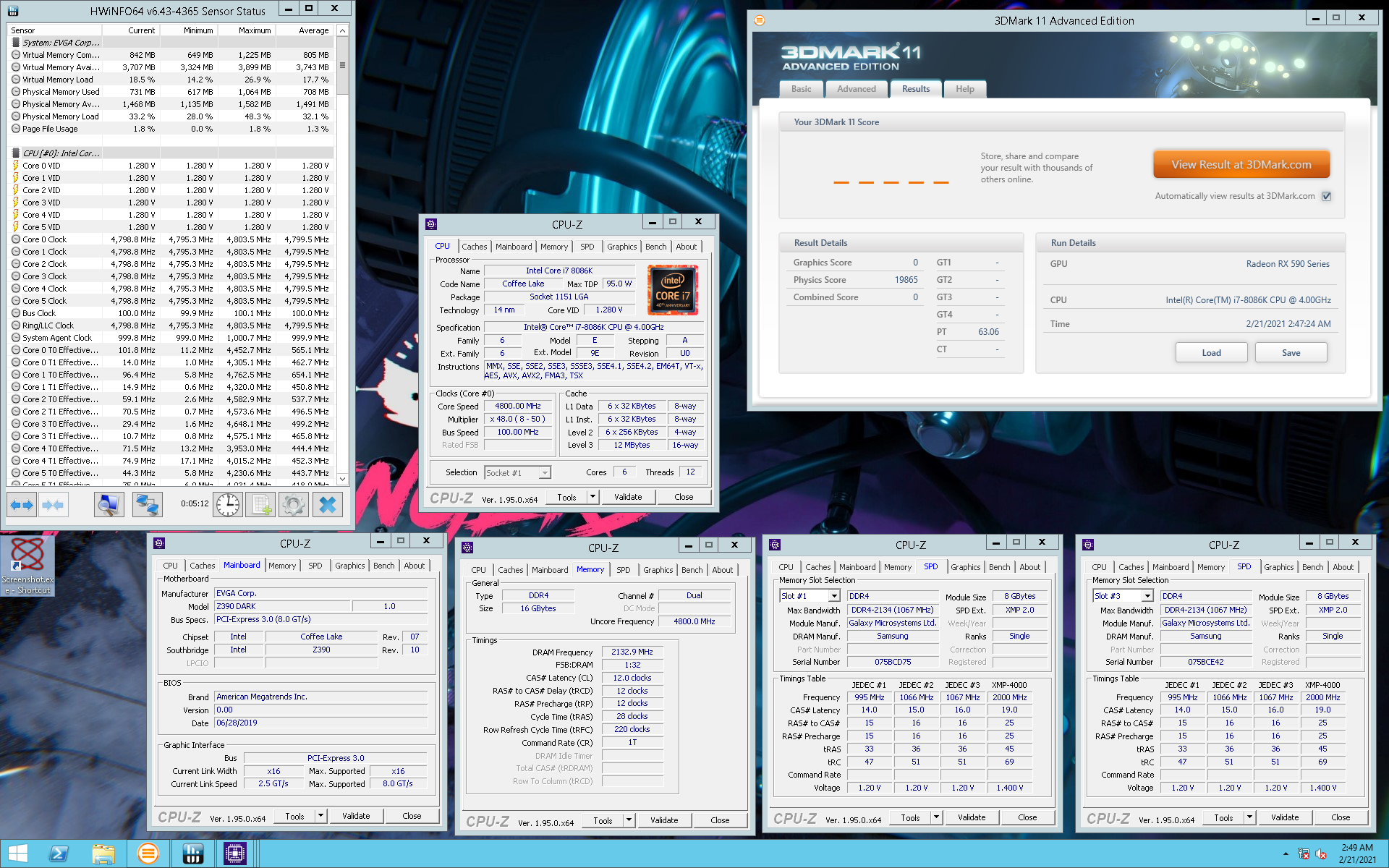The width and height of the screenshot is (1389, 868).
Task: Open Slot #3 memory slot dropdown
Action: tap(1147, 596)
